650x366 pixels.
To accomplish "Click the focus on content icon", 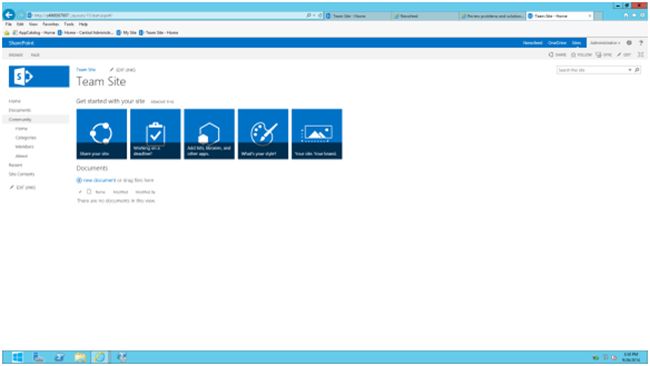I will pyautogui.click(x=640, y=55).
